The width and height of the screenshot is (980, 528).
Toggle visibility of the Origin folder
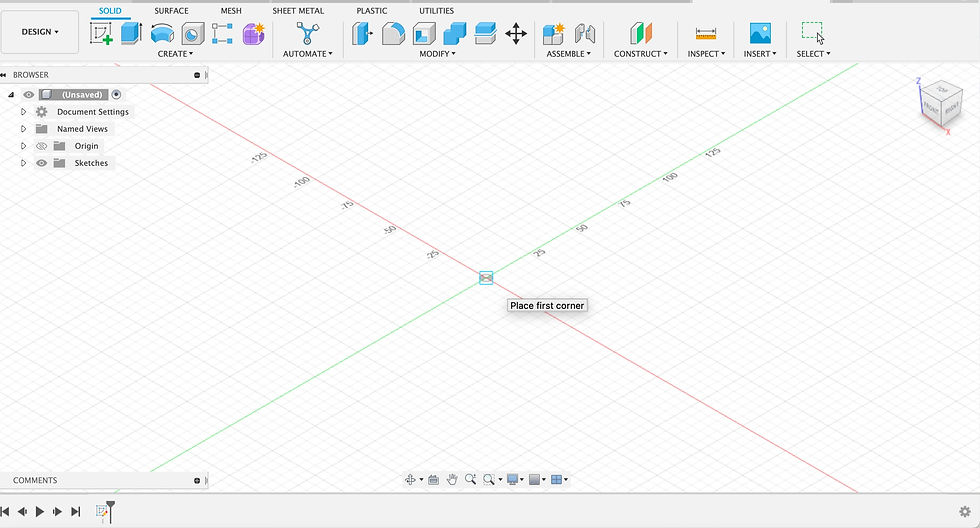(x=41, y=146)
